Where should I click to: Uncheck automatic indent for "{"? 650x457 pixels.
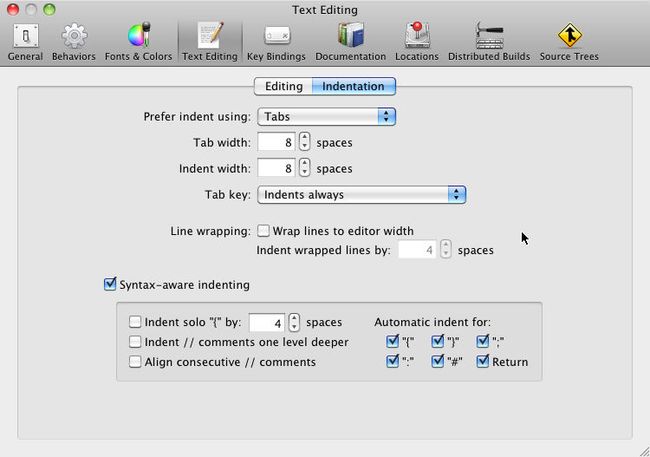click(392, 341)
